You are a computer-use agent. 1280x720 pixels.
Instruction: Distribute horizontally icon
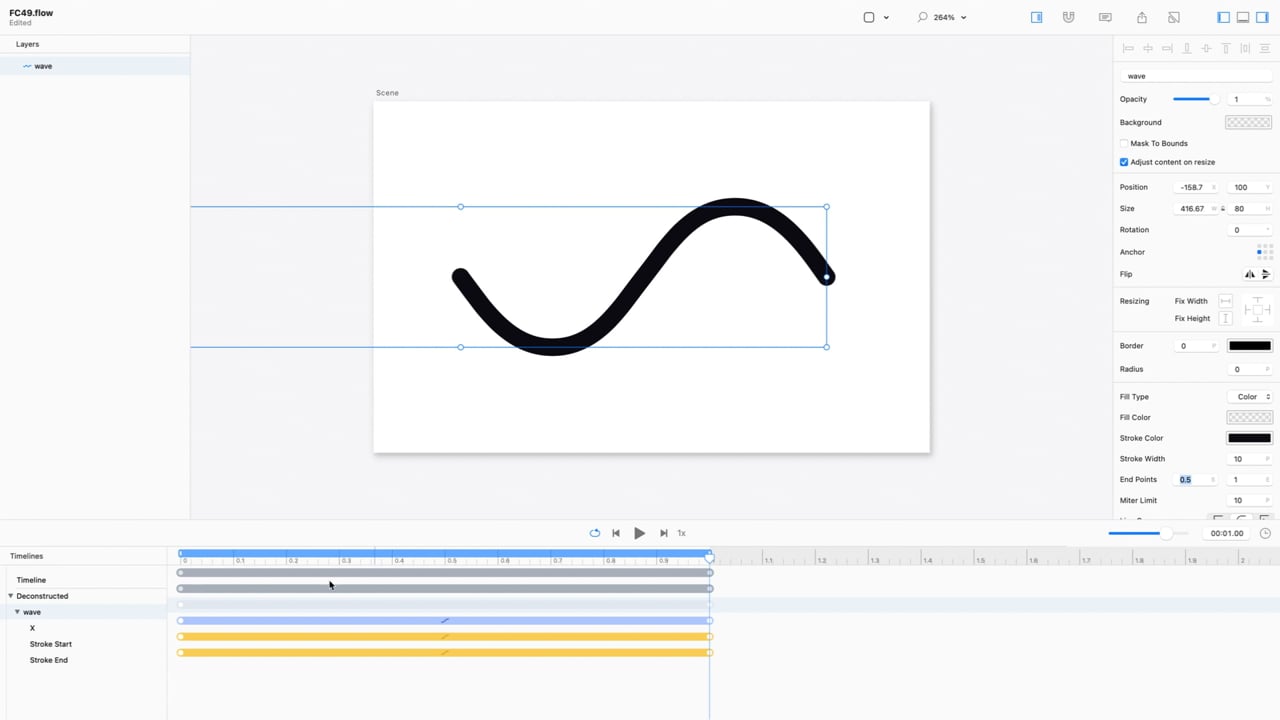(1245, 48)
